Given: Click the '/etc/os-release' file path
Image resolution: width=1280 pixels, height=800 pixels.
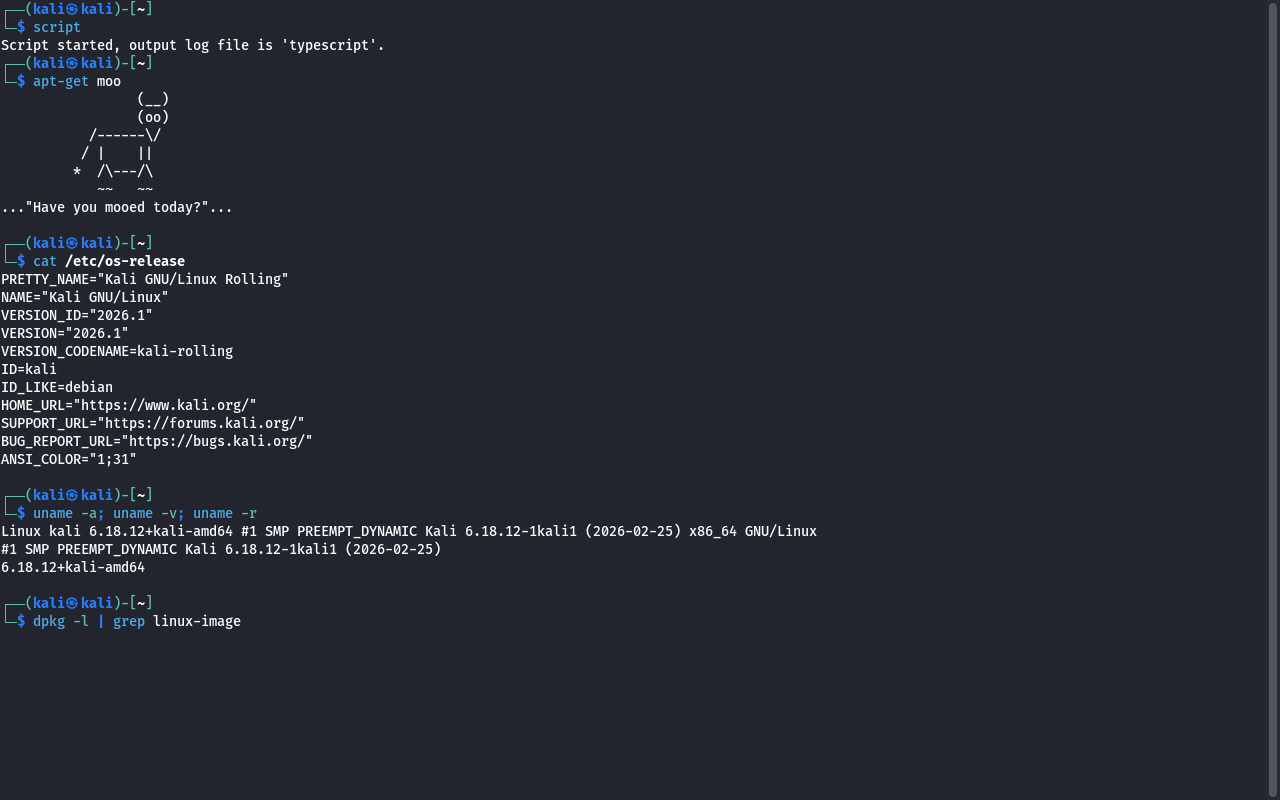Looking at the screenshot, I should click(125, 261).
